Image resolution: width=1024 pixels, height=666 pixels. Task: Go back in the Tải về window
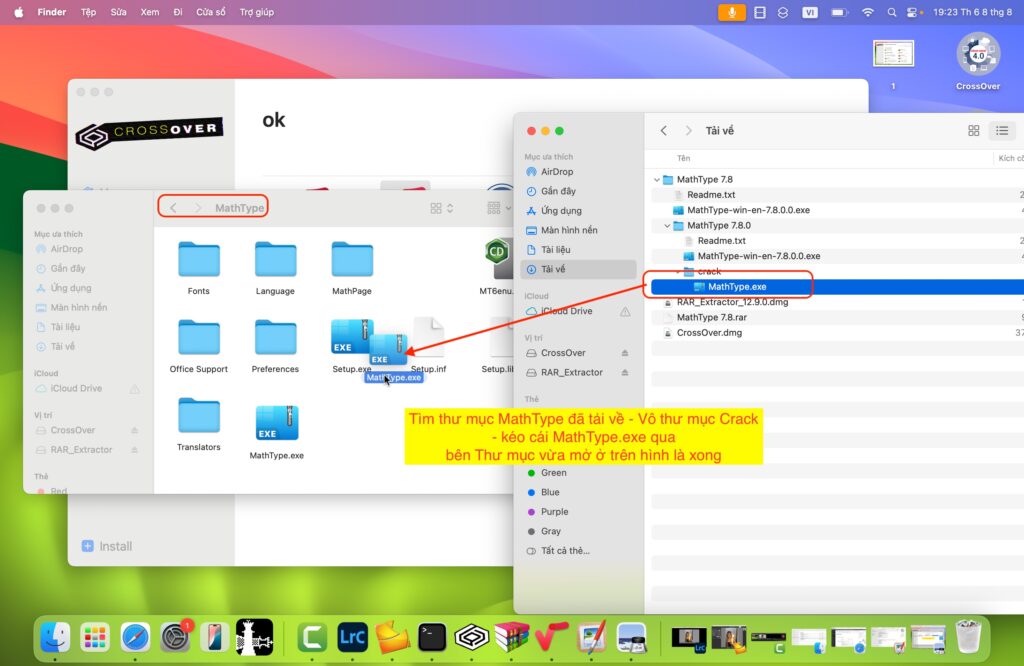tap(663, 131)
